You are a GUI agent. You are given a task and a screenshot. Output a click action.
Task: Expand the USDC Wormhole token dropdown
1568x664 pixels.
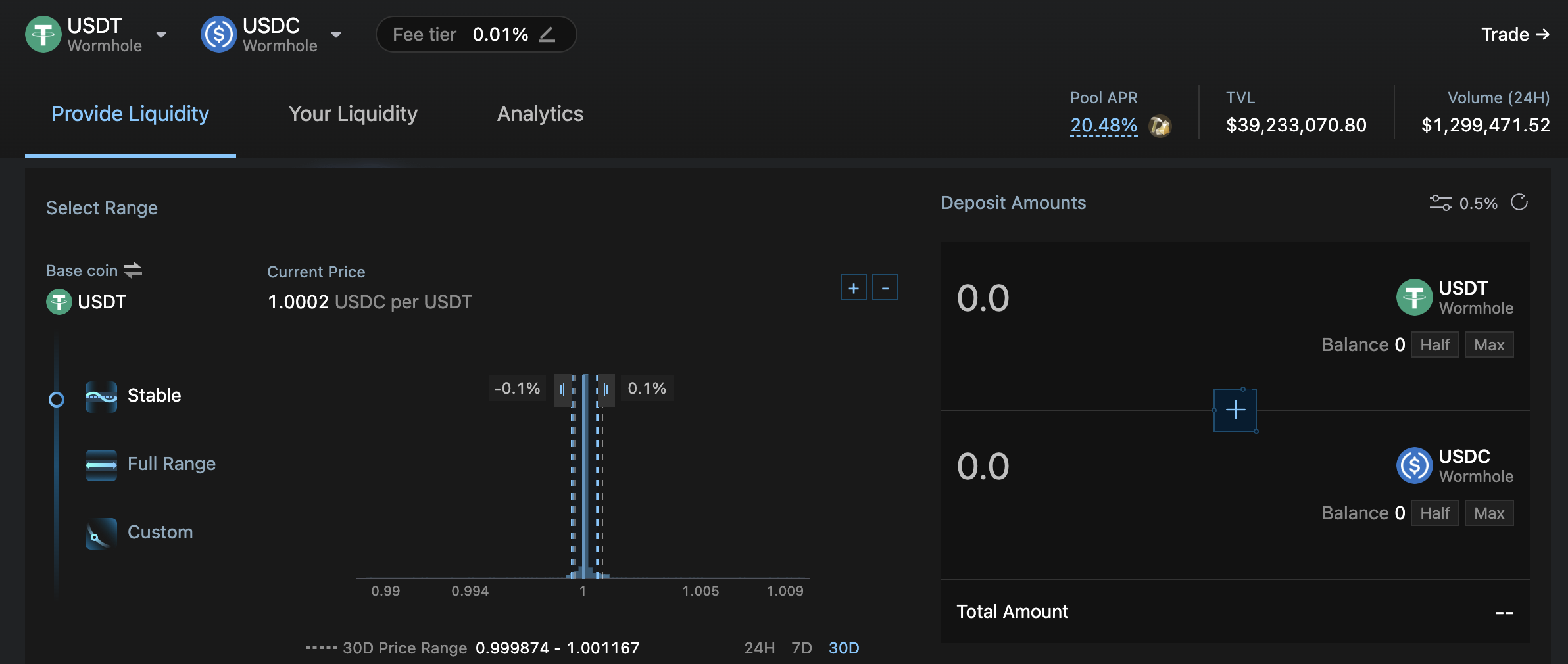[x=336, y=35]
